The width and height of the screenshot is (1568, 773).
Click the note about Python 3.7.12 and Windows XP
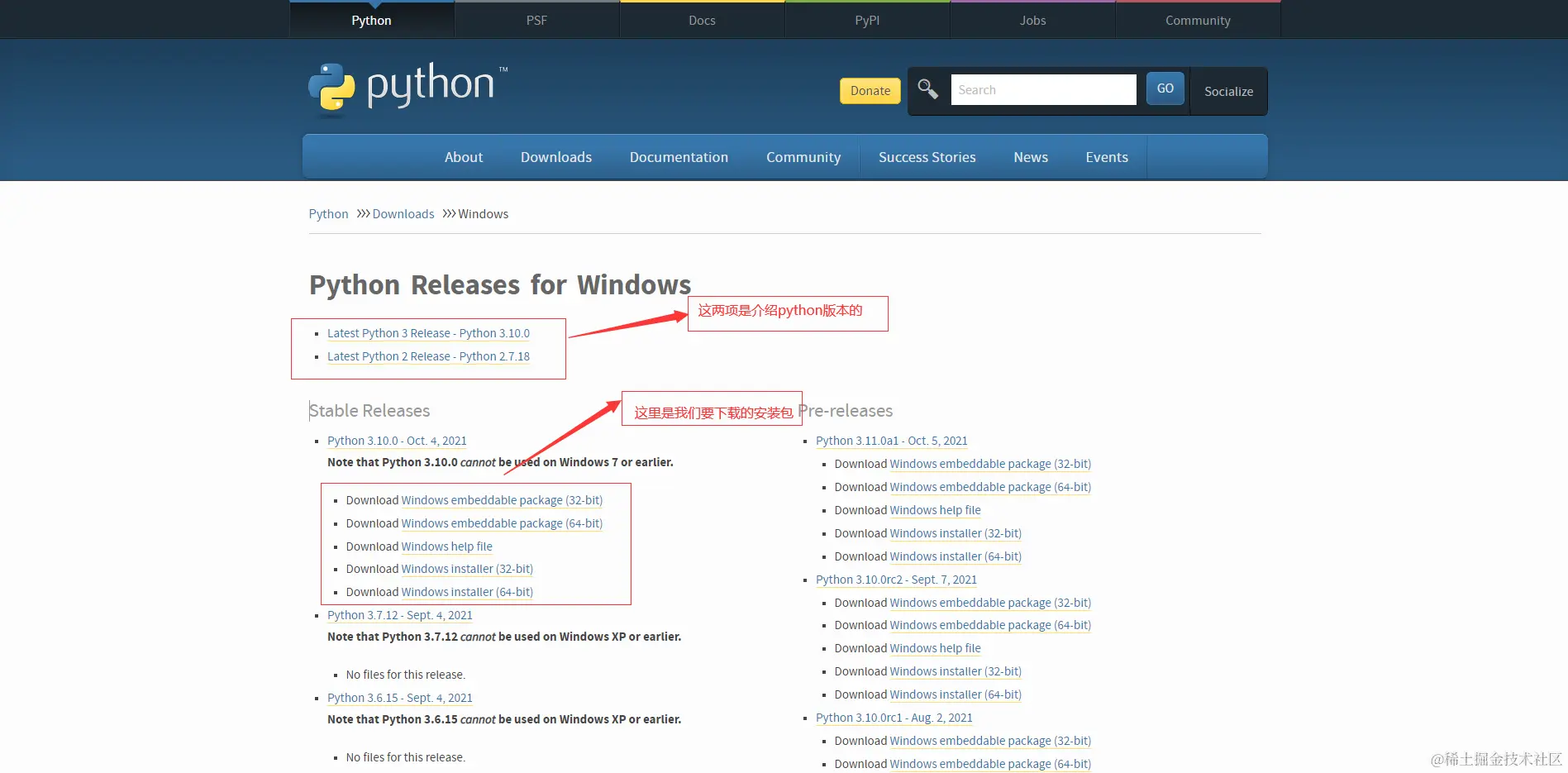pos(504,637)
